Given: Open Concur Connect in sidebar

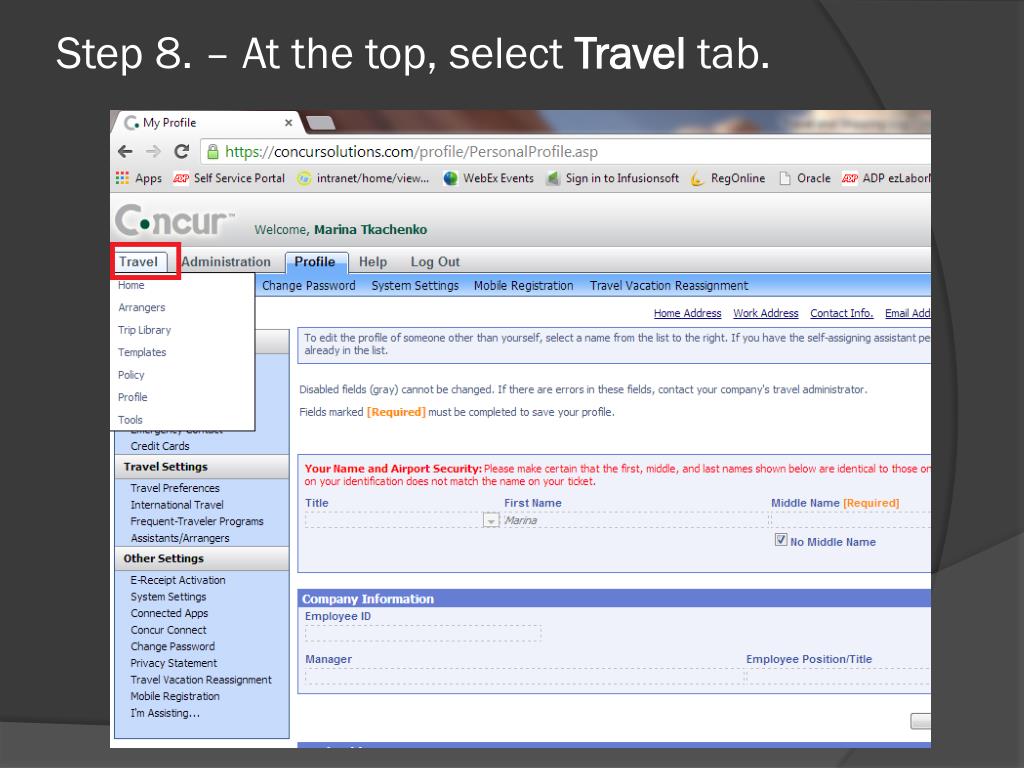Looking at the screenshot, I should (x=168, y=630).
